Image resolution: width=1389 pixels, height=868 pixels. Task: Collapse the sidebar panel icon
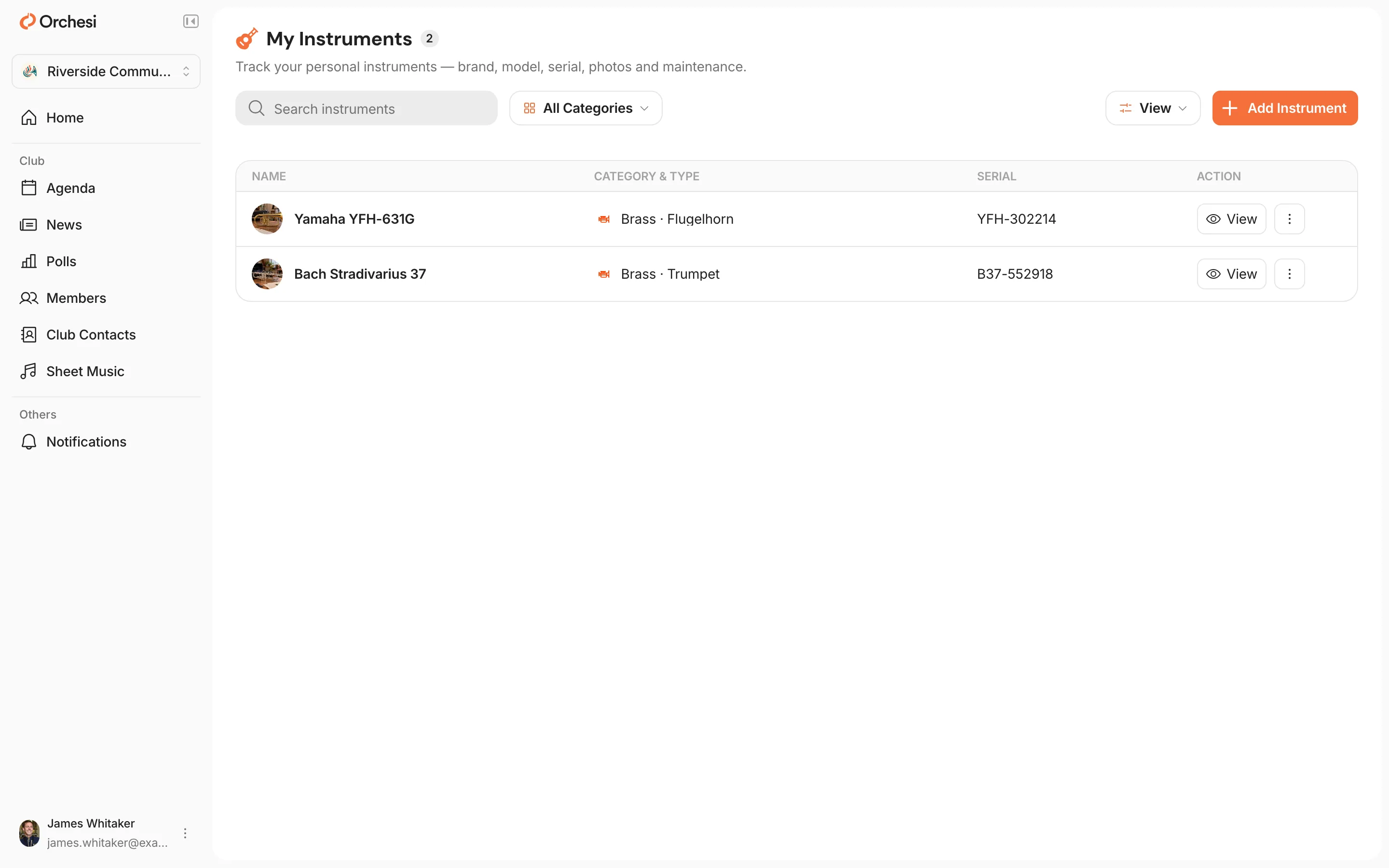(x=191, y=22)
